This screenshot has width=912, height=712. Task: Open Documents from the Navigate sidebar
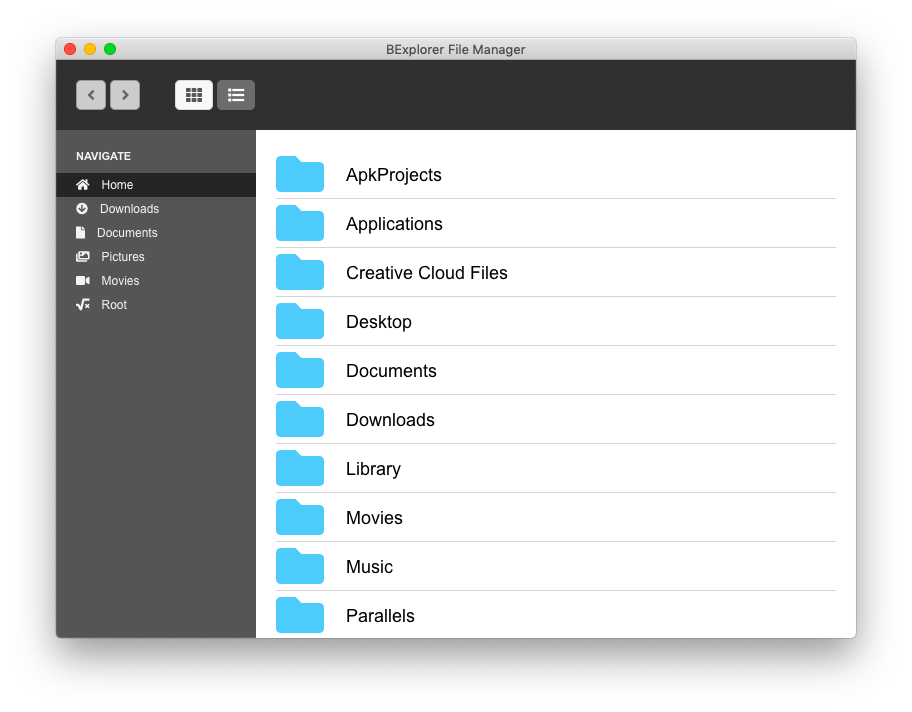pyautogui.click(x=156, y=233)
